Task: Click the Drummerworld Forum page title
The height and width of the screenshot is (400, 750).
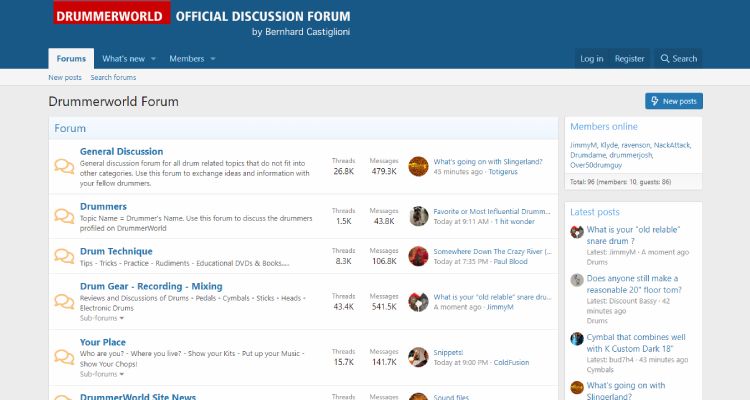Action: coord(113,101)
